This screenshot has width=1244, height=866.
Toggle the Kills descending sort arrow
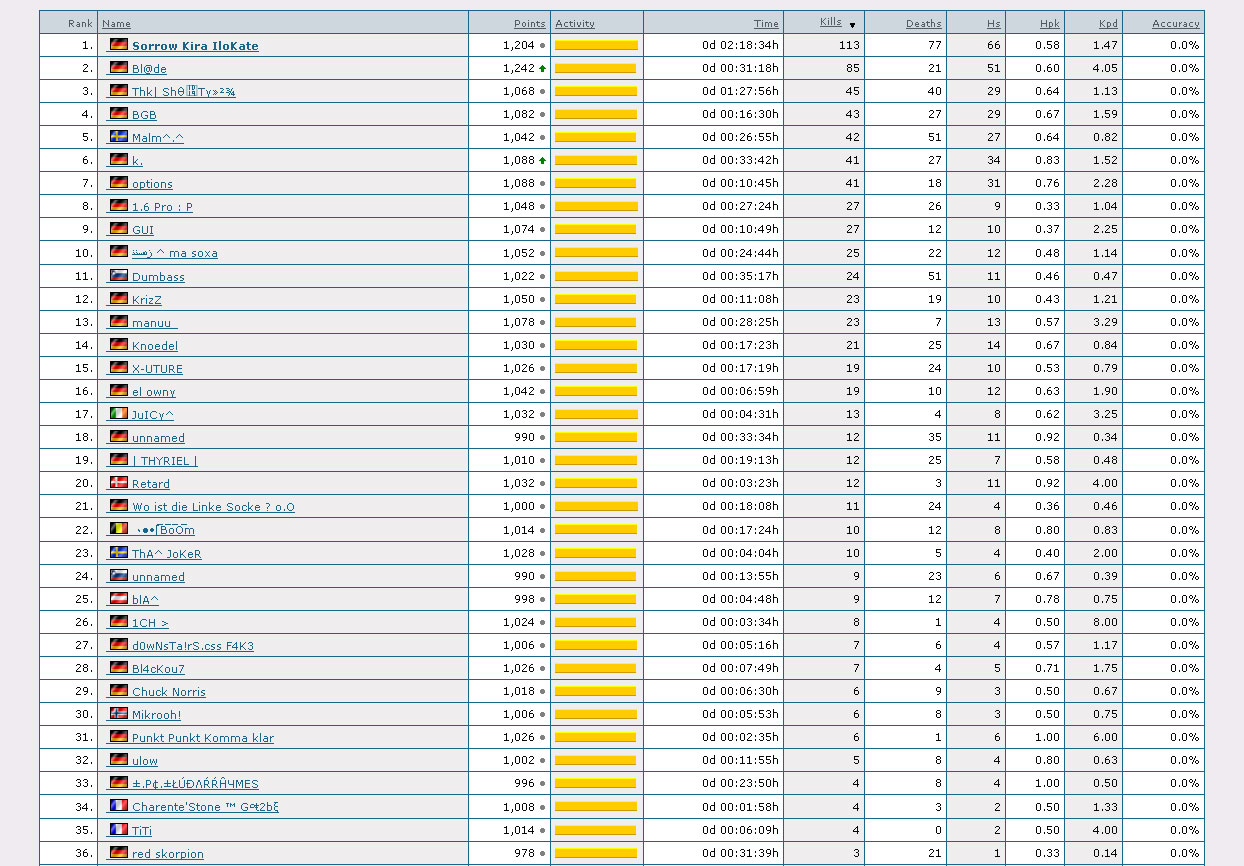coord(852,25)
